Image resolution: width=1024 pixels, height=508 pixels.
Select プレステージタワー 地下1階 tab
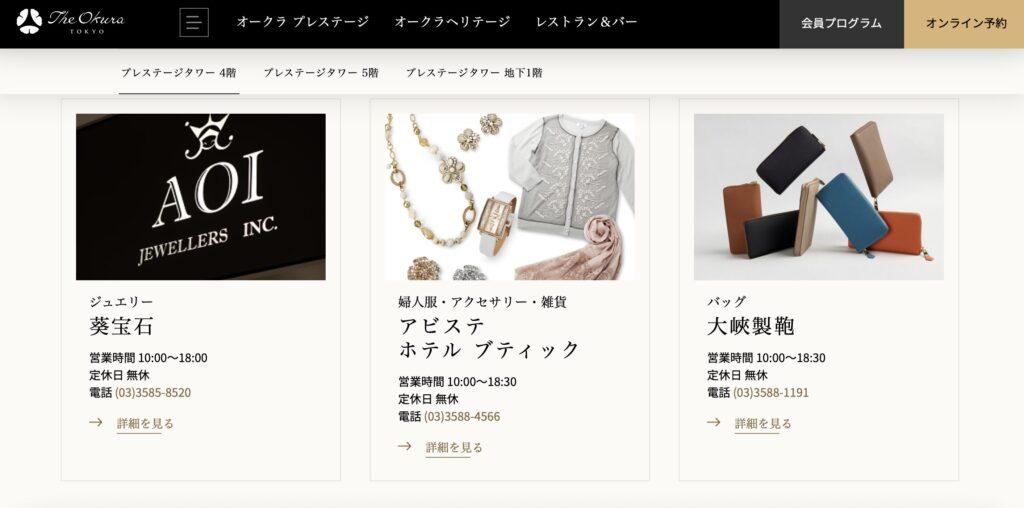coord(474,73)
